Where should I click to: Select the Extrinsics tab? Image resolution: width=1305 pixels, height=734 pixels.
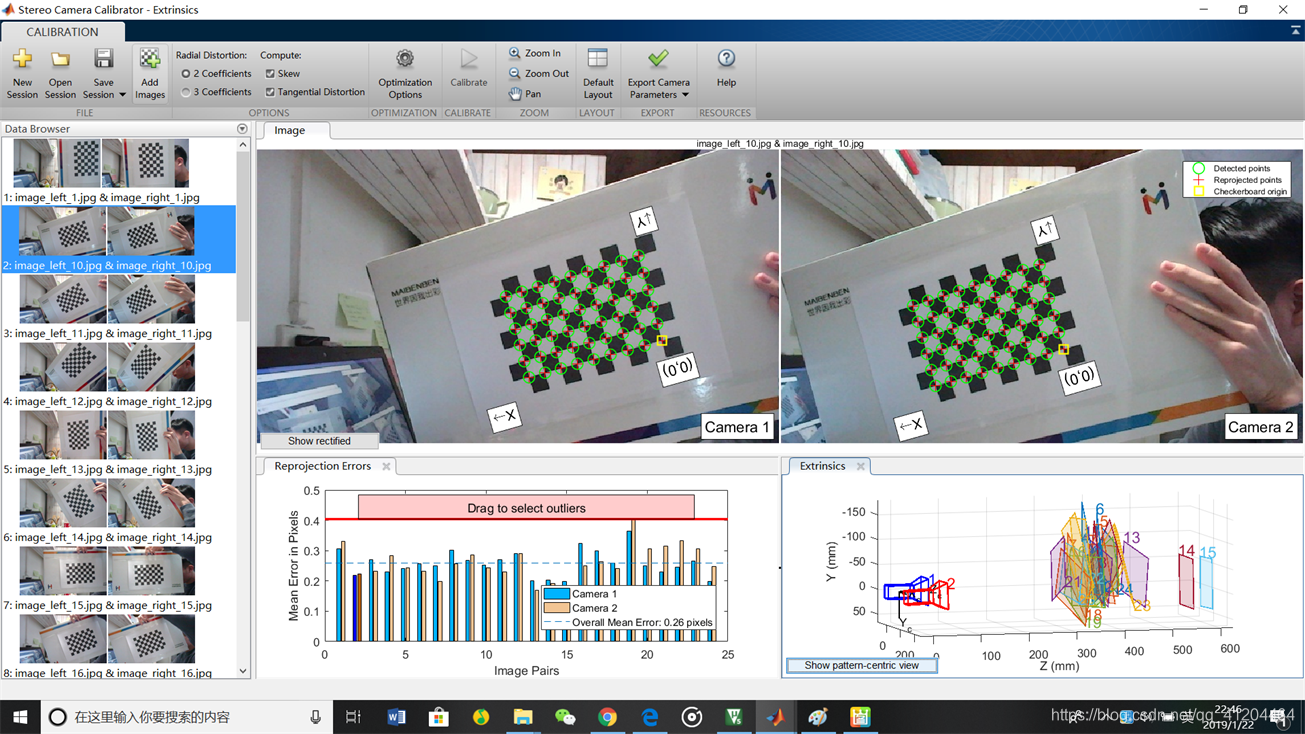[822, 466]
